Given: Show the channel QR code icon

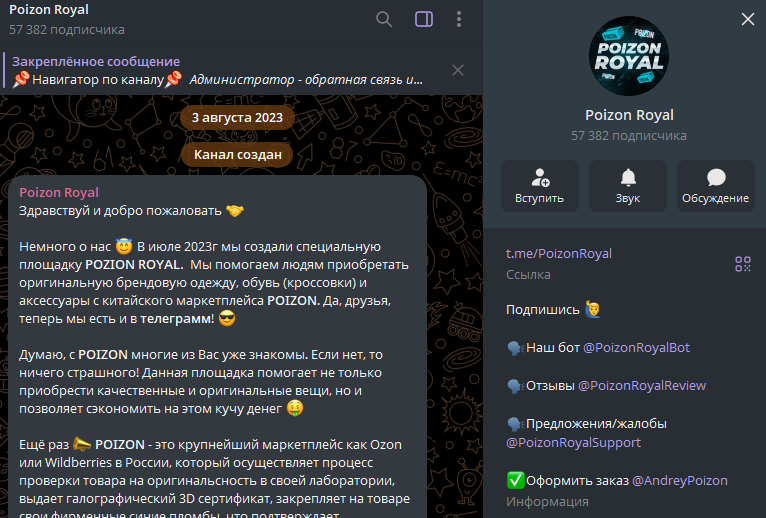Looking at the screenshot, I should 743,264.
